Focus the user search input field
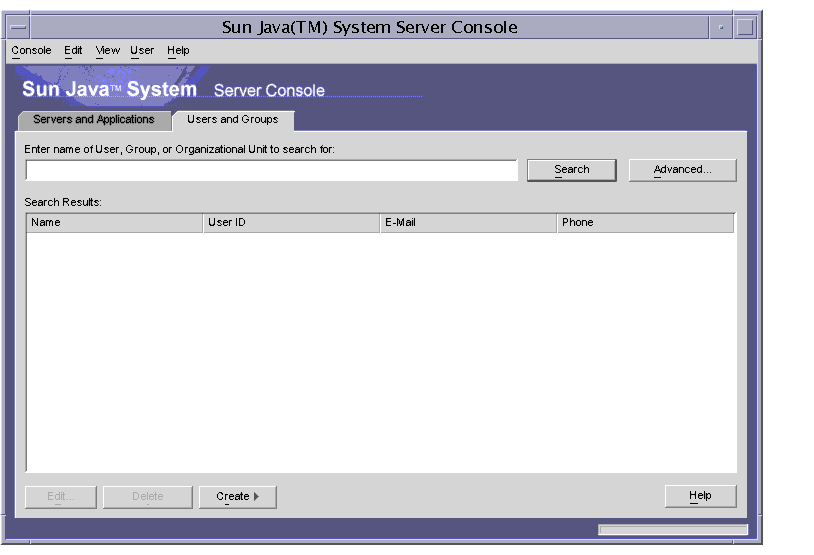This screenshot has width=814, height=555. tap(272, 170)
